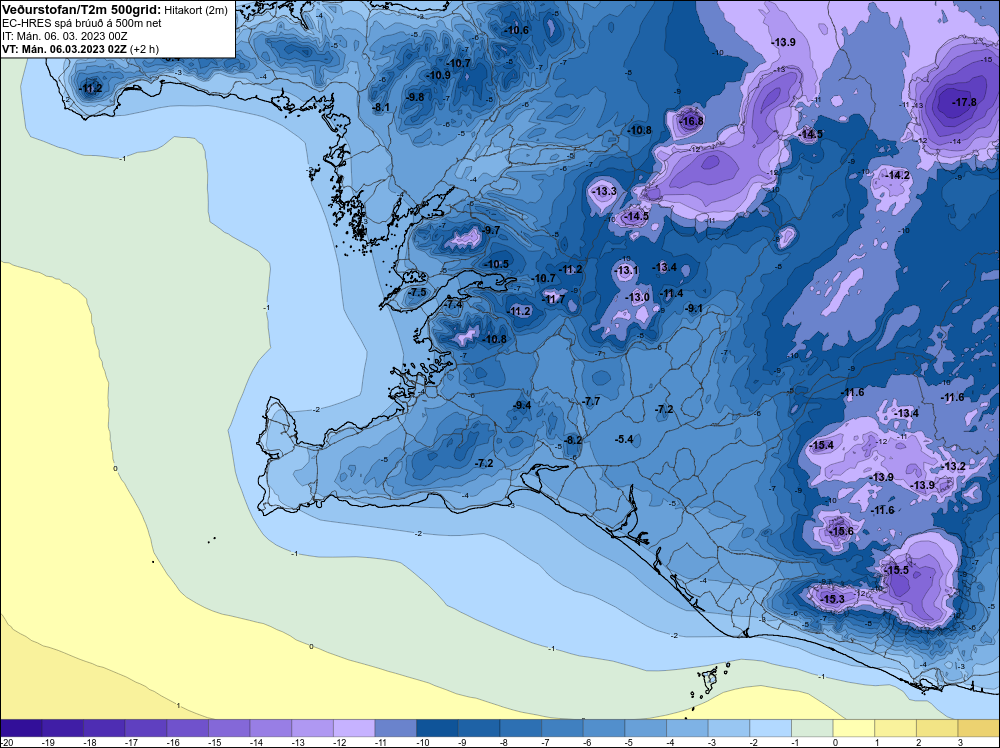Click the -13.2 temperature value

(954, 466)
